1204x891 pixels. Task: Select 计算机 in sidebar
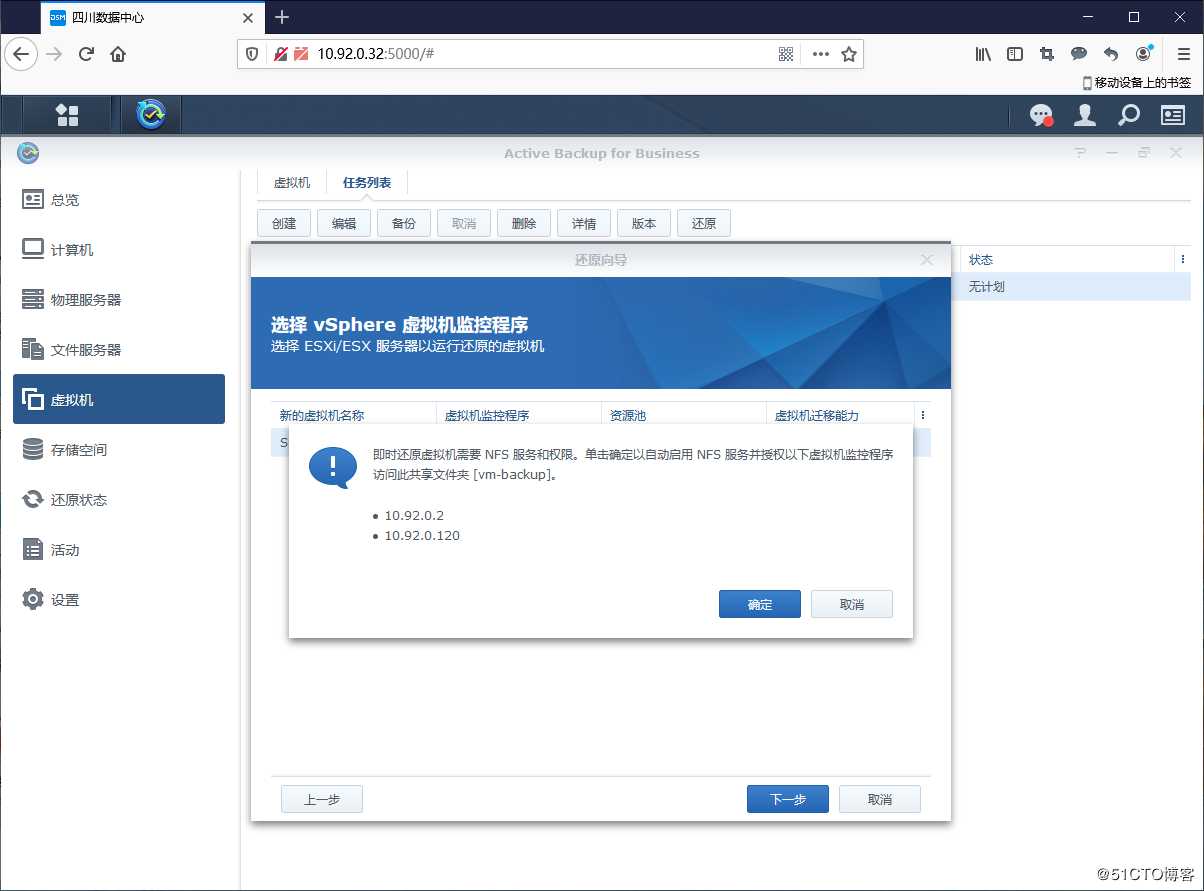click(x=119, y=249)
